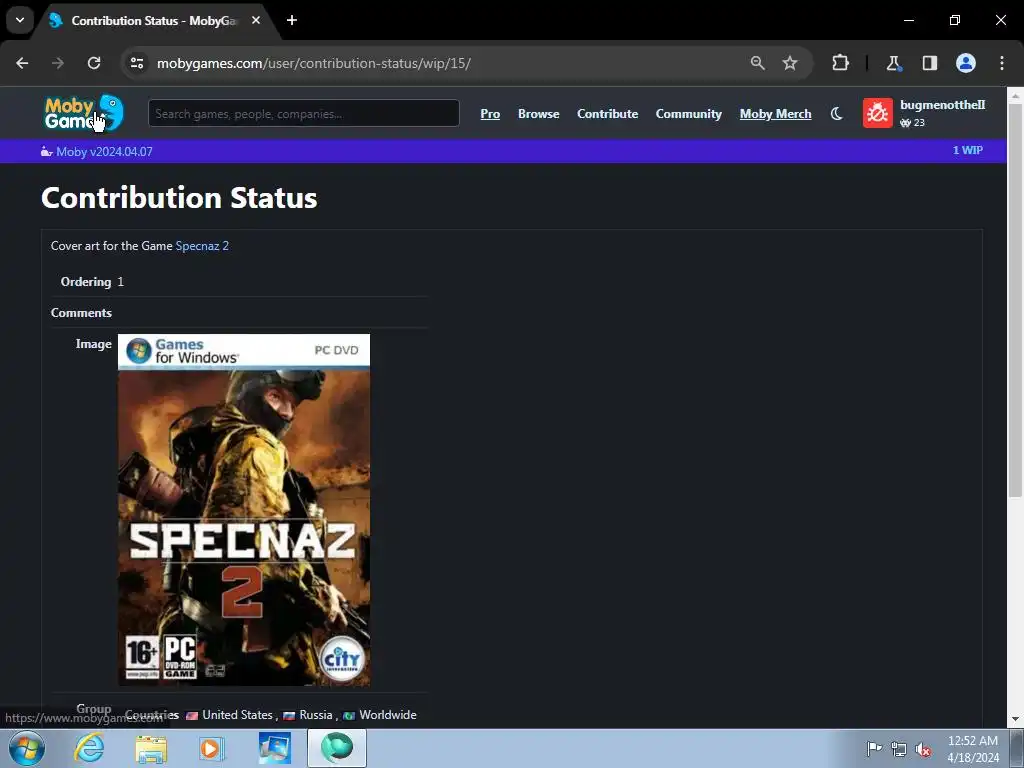Click the red bug user avatar

pyautogui.click(x=878, y=113)
